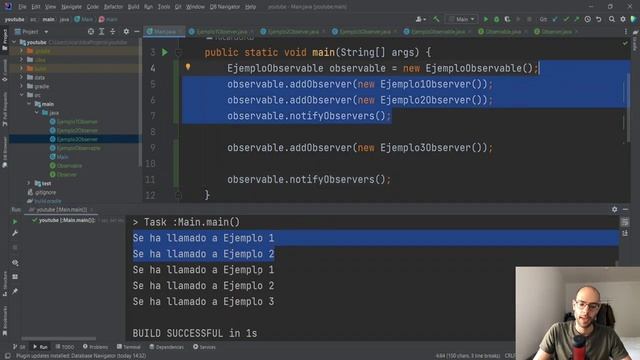Open Run panel settings gear

coord(614,209)
